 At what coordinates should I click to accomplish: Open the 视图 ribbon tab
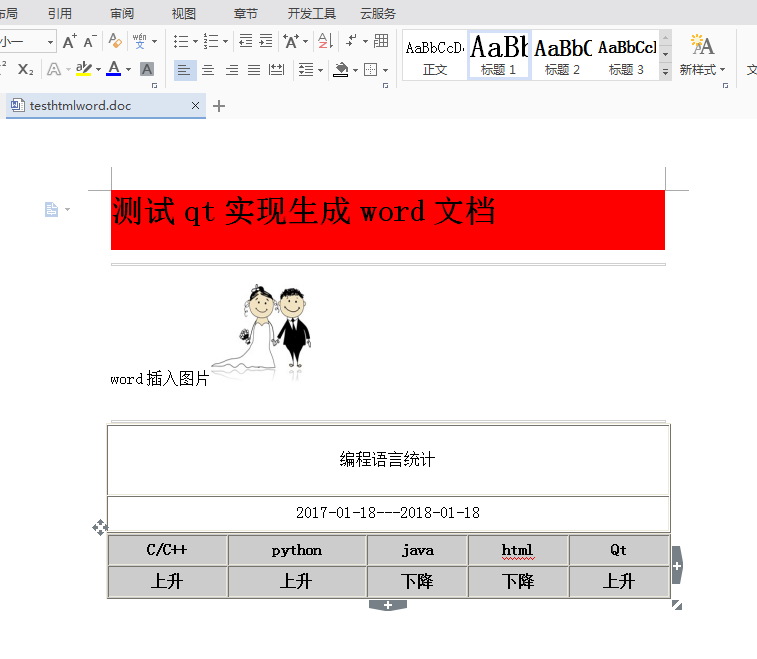[183, 14]
